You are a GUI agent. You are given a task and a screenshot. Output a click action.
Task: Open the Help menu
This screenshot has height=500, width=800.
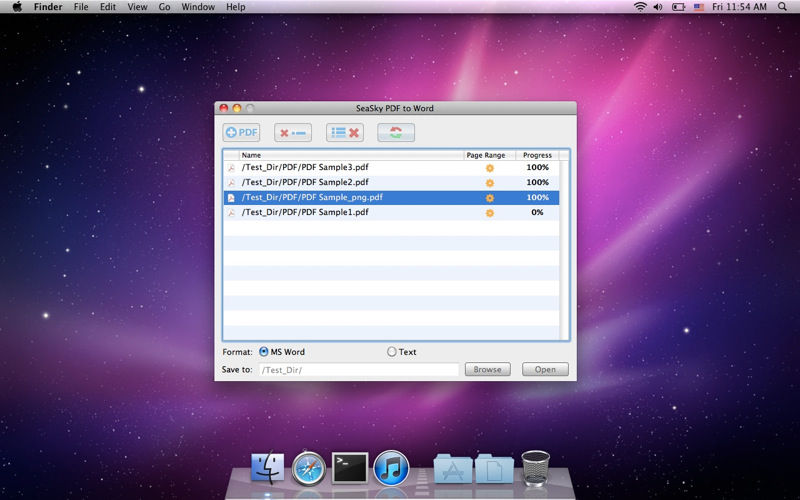[x=236, y=7]
